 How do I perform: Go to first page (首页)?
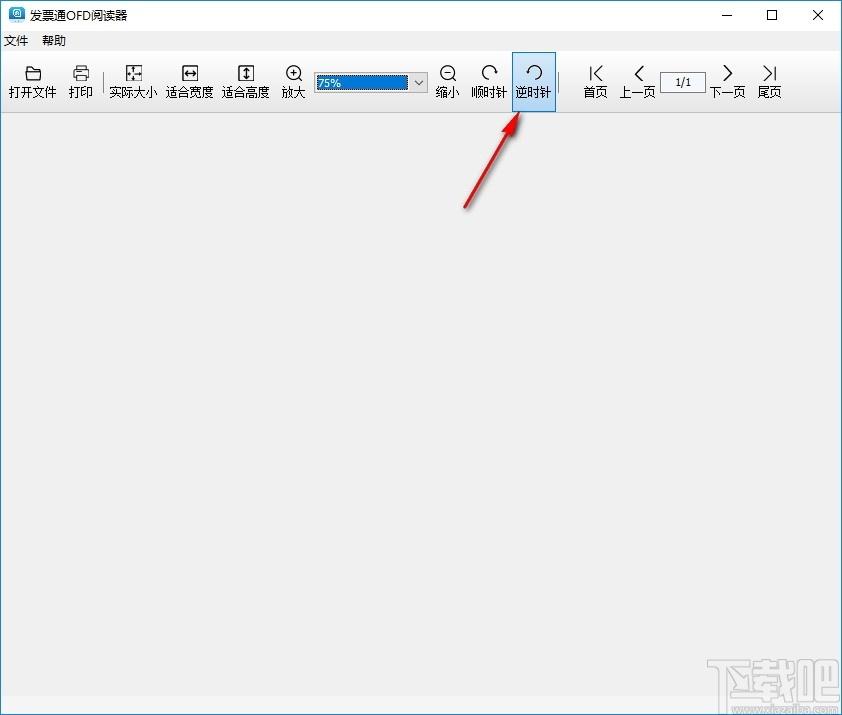(x=596, y=82)
